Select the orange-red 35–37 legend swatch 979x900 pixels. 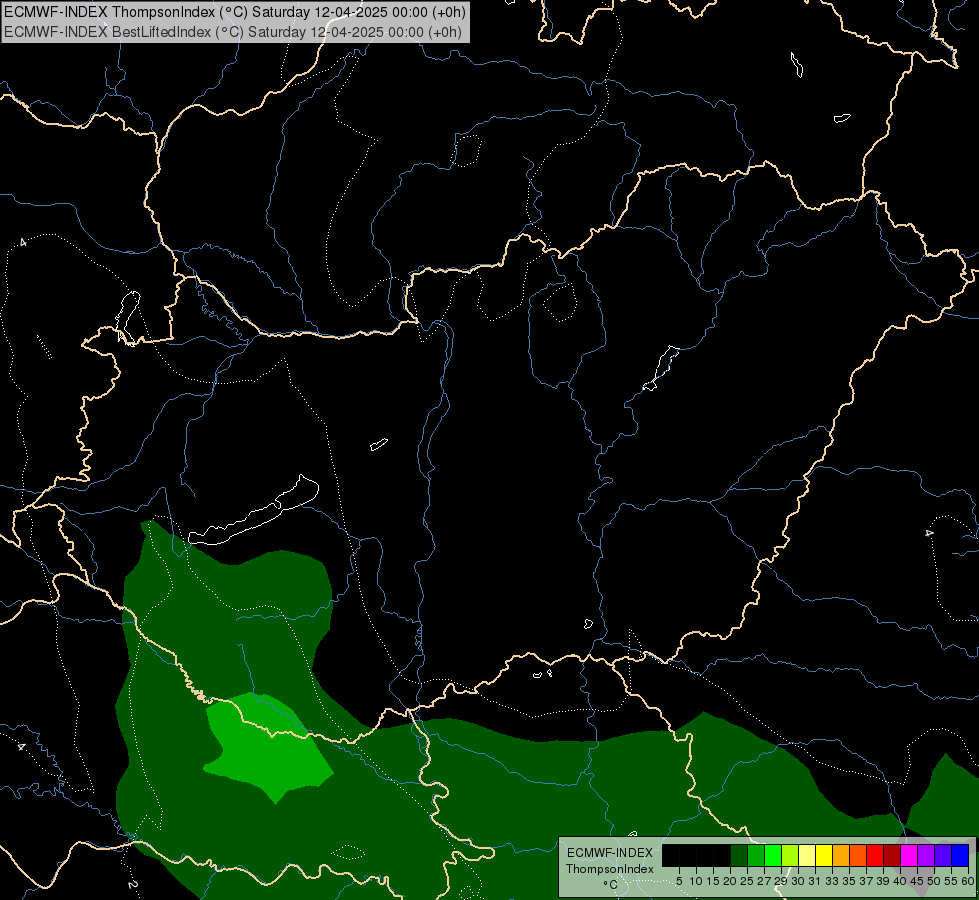[858, 855]
